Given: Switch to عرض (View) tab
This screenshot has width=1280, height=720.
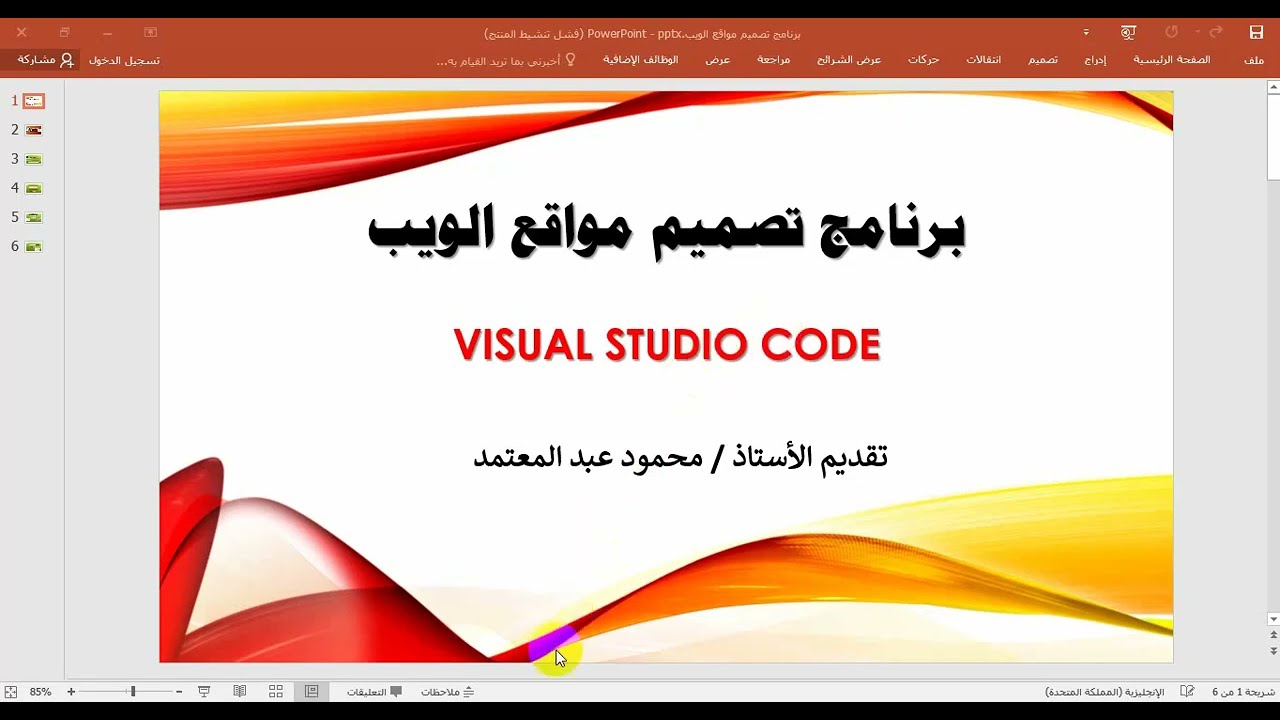Looking at the screenshot, I should tap(717, 60).
